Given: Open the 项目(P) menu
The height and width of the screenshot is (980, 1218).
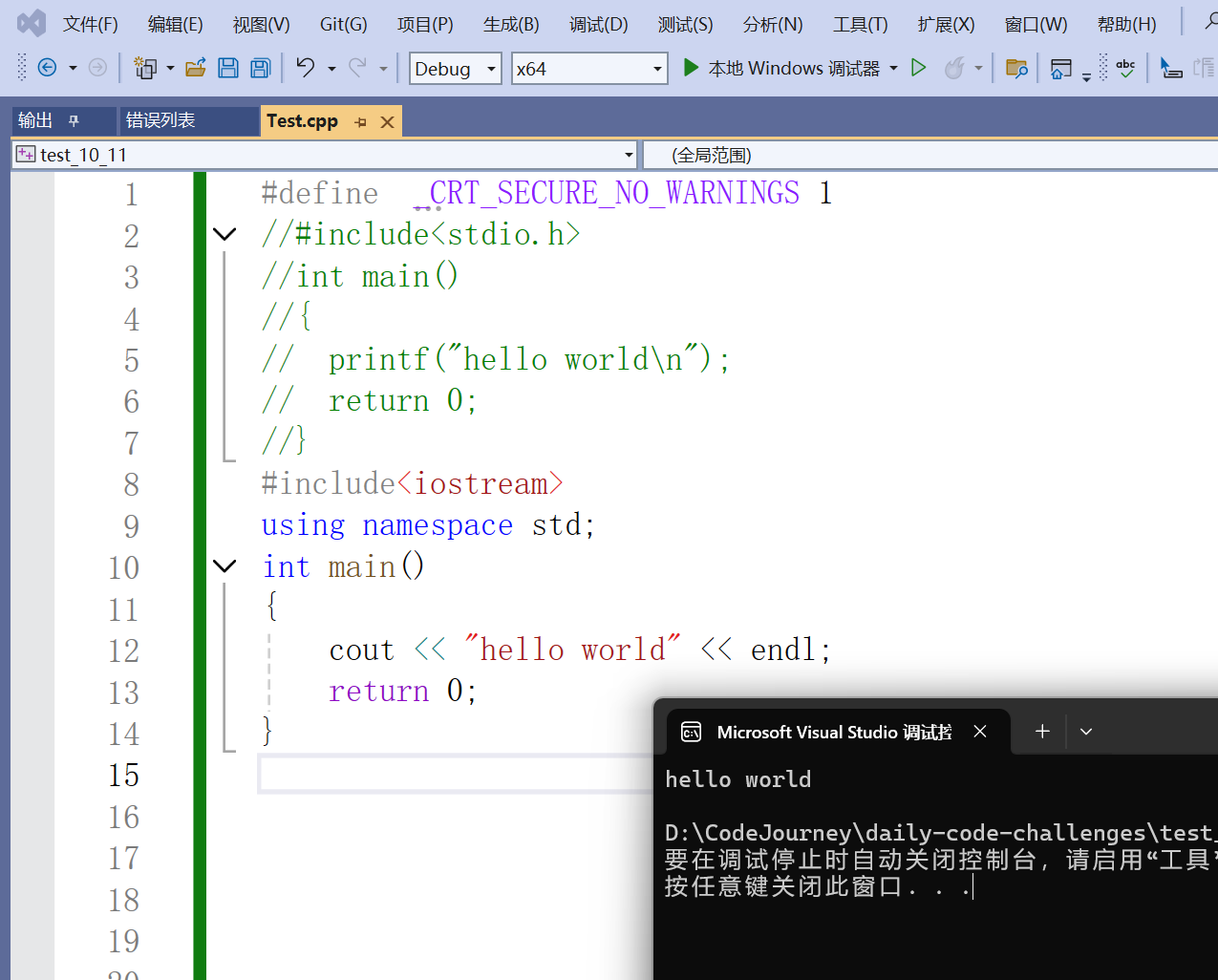Looking at the screenshot, I should click(425, 24).
